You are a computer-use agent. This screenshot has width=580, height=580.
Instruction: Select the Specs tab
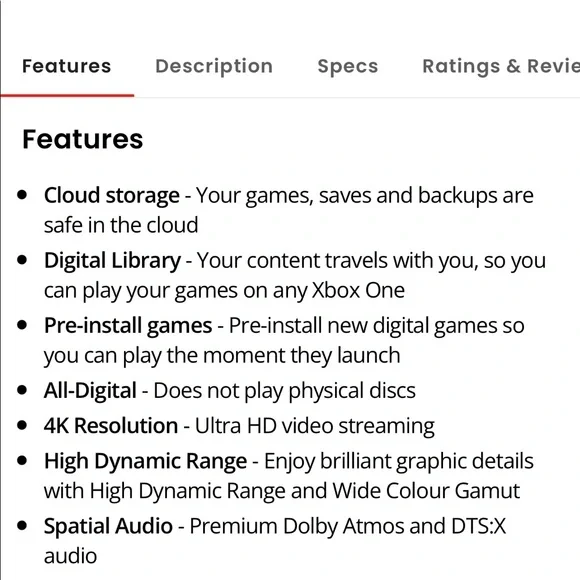pos(348,67)
